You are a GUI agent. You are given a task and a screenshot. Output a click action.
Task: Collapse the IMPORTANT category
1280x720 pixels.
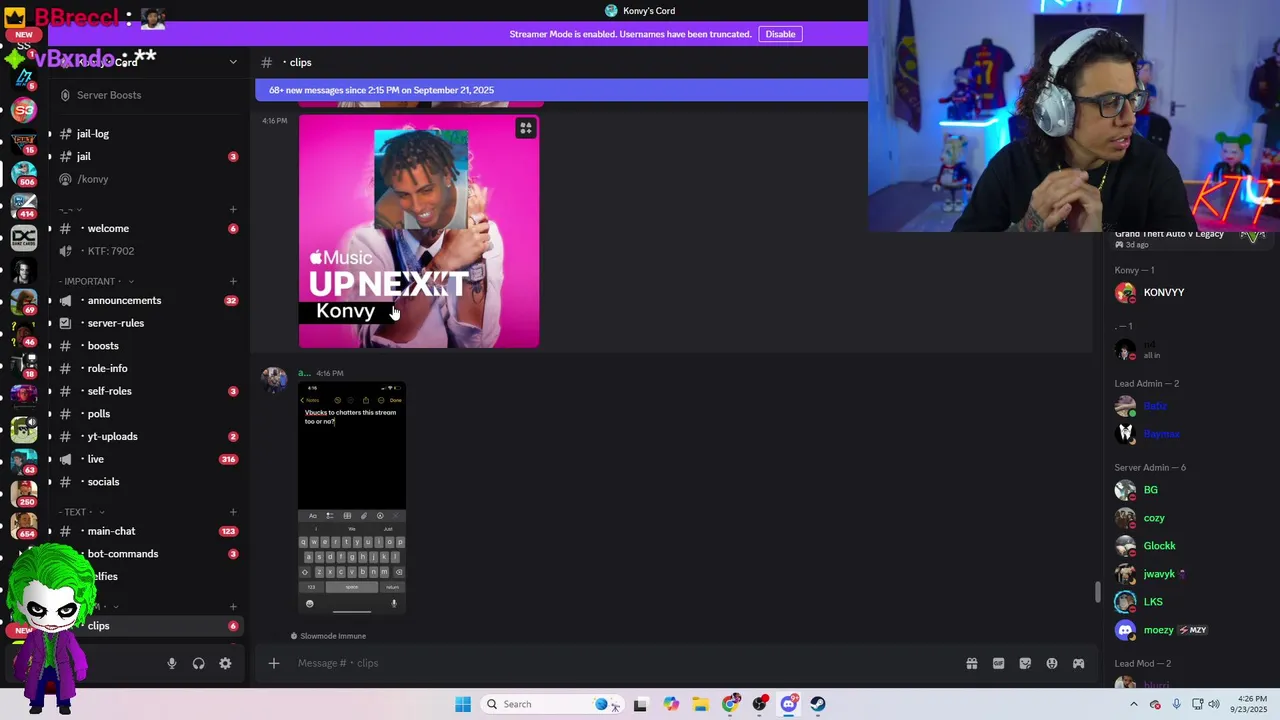click(96, 282)
